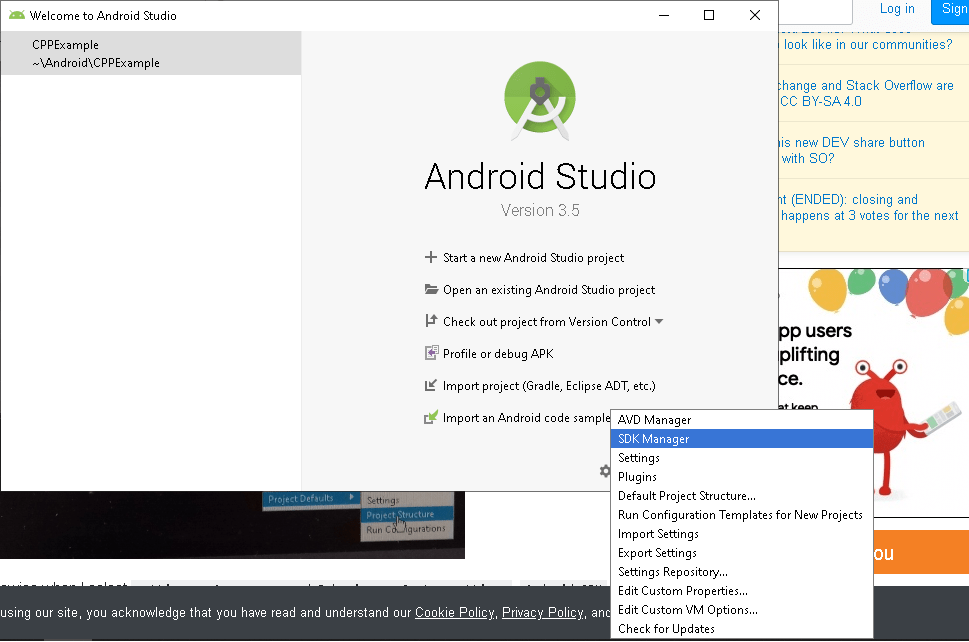Select Check for Updates menu item
Screen dimensions: 969x642
click(x=742, y=629)
